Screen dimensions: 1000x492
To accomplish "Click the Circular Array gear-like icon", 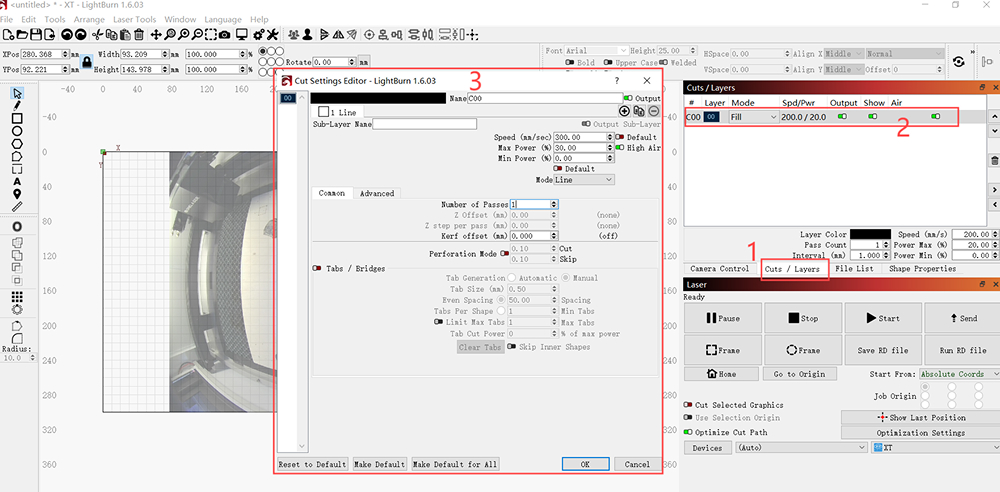I will (17, 309).
